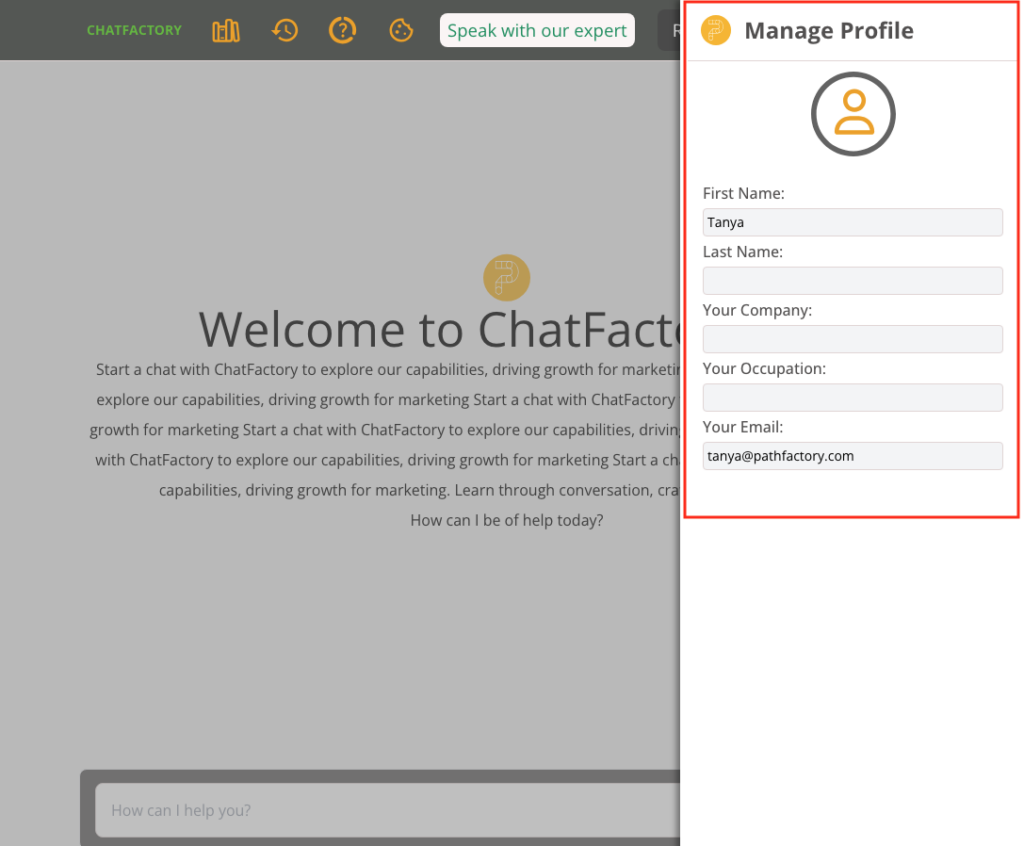
Task: Click the 'Your Occupation:' label
Action: pos(764,369)
